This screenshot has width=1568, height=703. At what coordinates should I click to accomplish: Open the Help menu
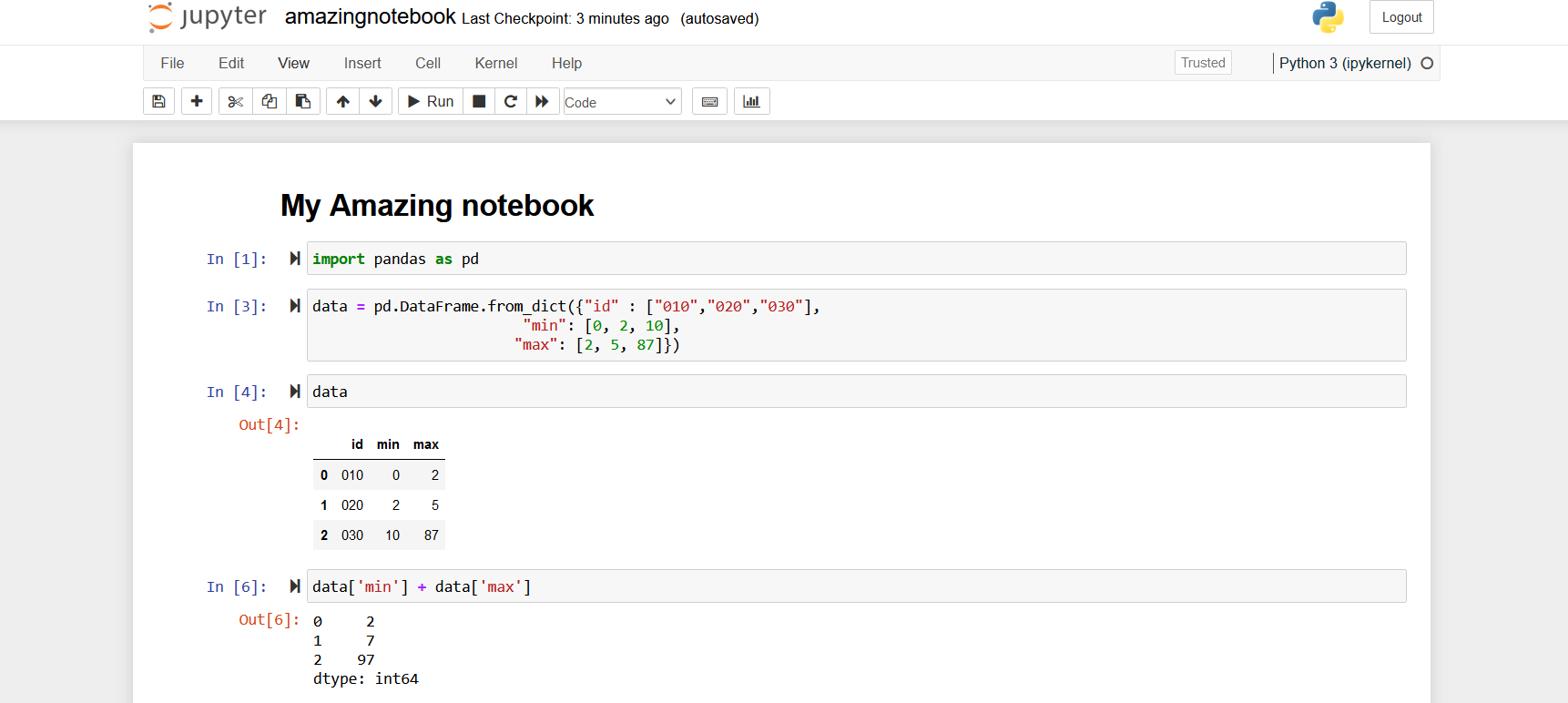point(566,63)
